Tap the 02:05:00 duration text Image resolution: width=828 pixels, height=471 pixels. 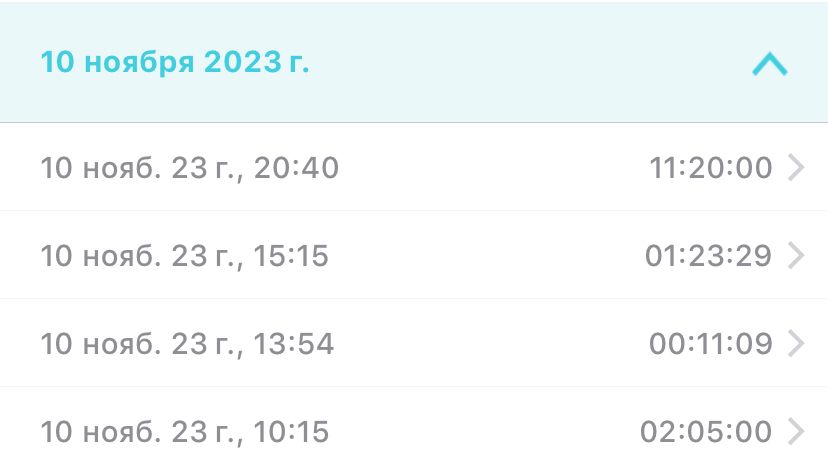tap(706, 432)
